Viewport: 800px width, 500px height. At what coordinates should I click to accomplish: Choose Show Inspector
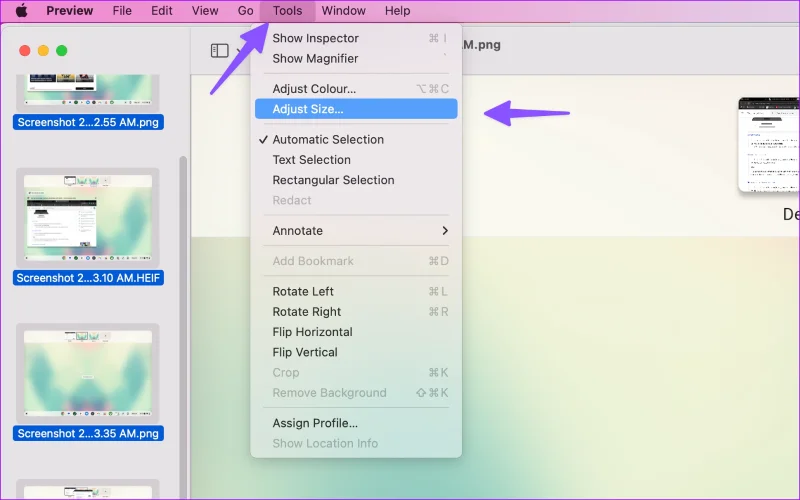[x=356, y=38]
